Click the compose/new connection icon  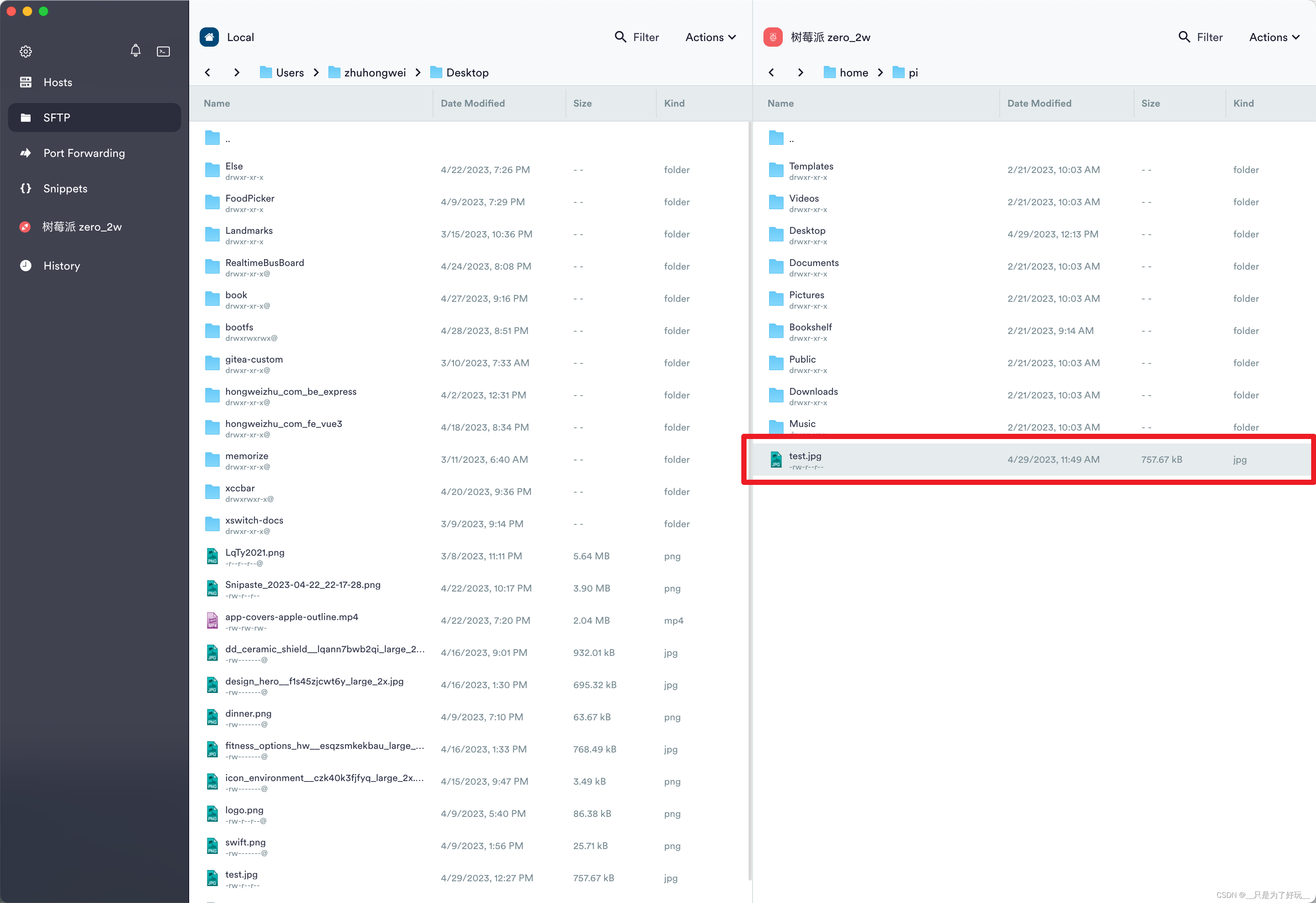click(163, 50)
